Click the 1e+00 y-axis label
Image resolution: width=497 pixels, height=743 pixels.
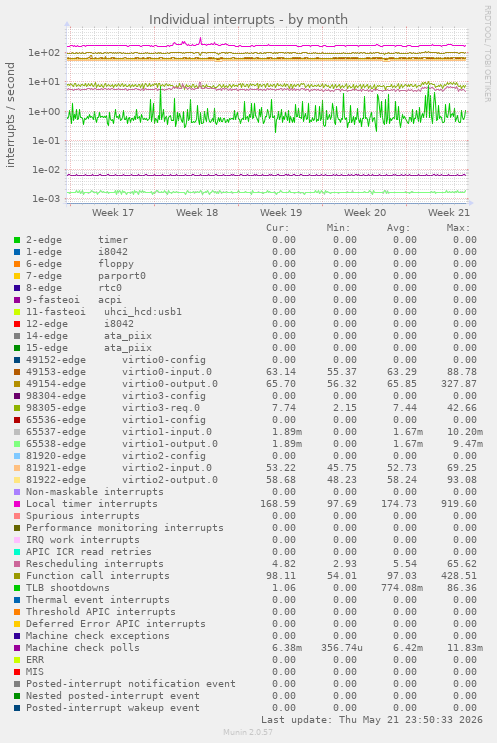click(x=44, y=112)
